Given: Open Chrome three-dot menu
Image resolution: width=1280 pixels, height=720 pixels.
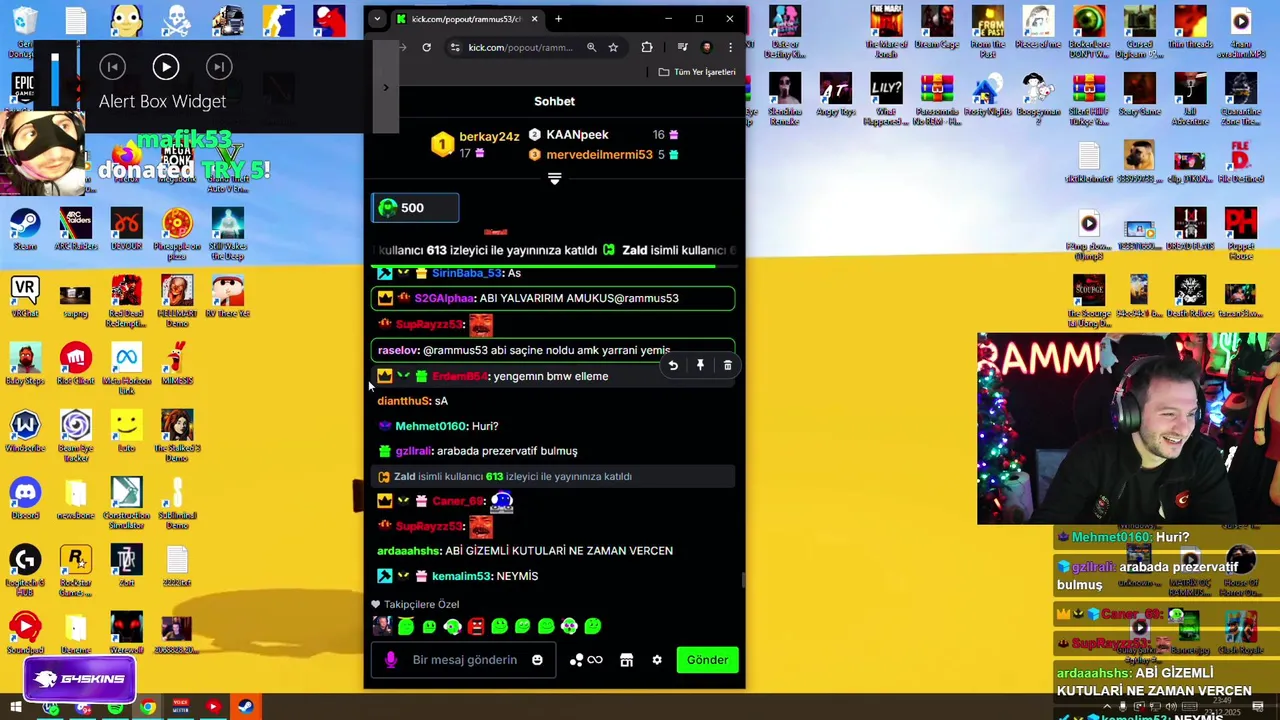Looking at the screenshot, I should click(730, 47).
